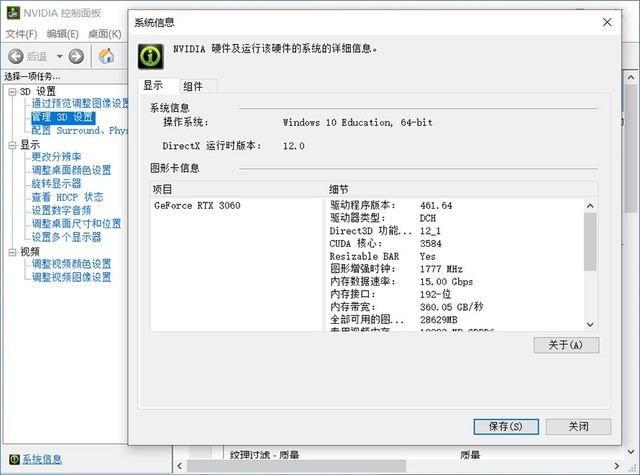Click the Back arrow icon in toolbar

pos(16,56)
